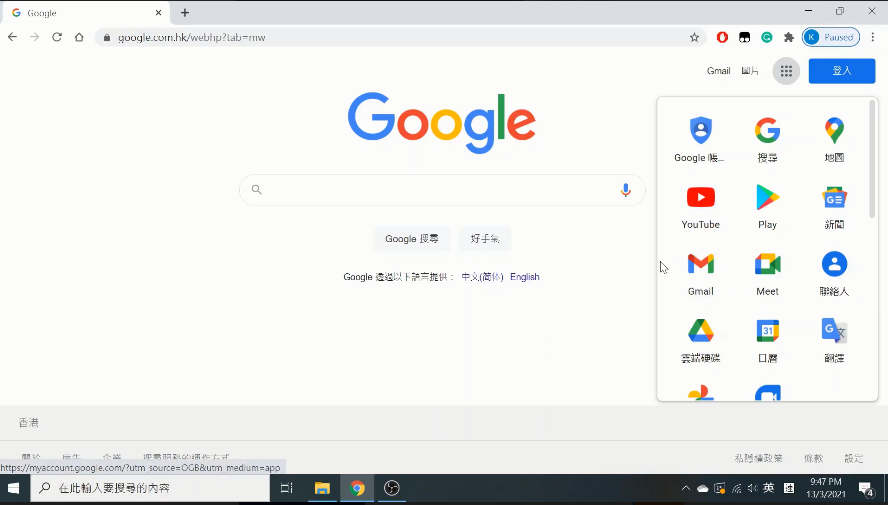This screenshot has width=888, height=505.
Task: Open taskbar clock showing 9:47 PM
Action: pos(826,488)
